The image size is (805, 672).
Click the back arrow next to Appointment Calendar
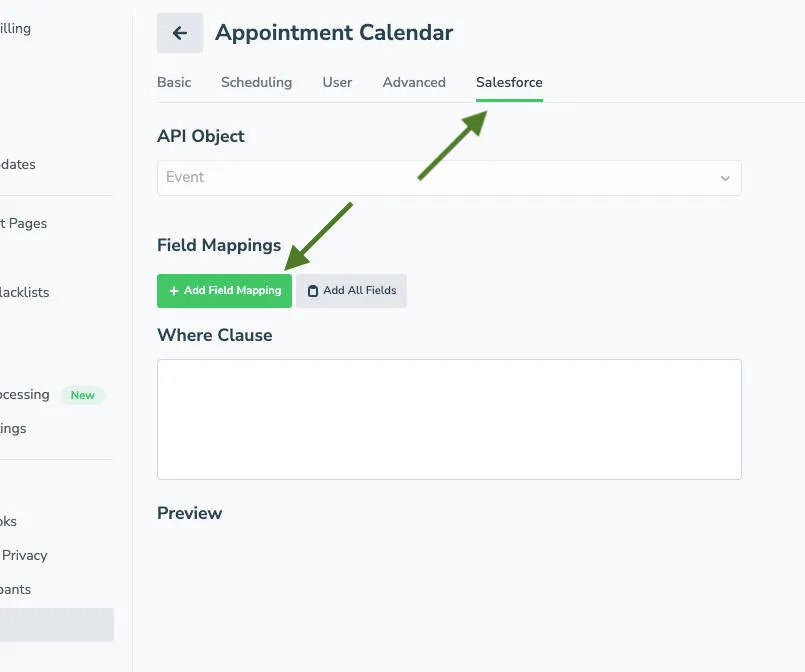[179, 33]
